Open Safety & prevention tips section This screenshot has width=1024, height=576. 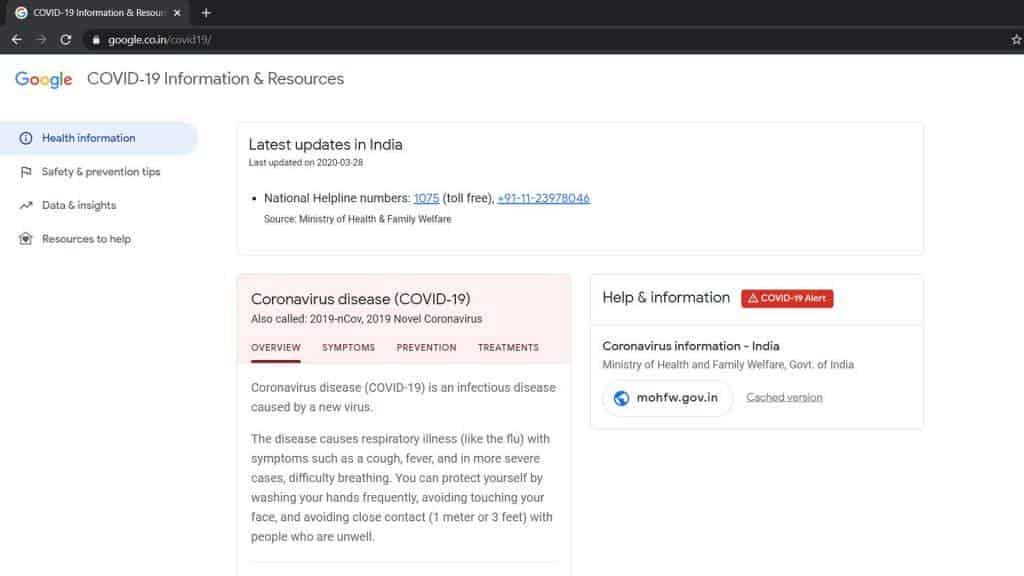(101, 172)
